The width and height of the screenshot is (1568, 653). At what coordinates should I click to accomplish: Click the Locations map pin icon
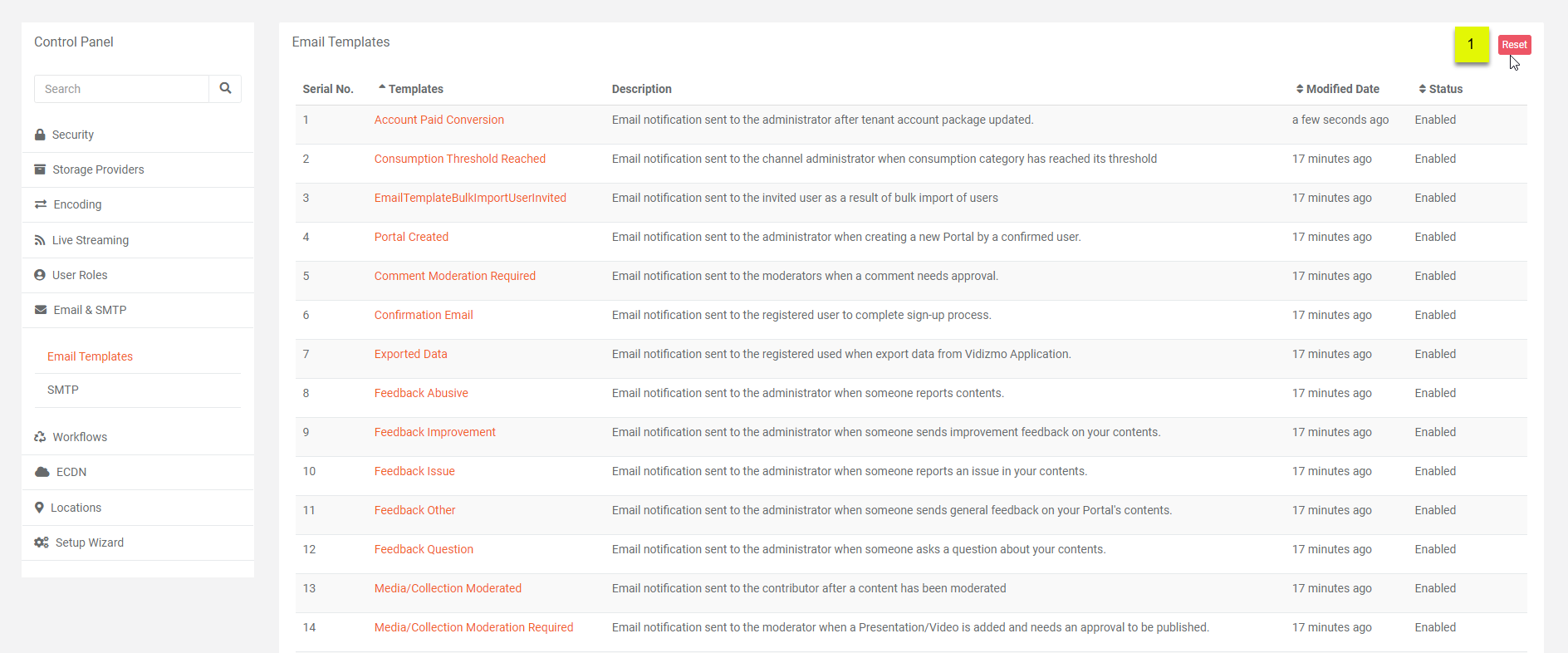[39, 508]
